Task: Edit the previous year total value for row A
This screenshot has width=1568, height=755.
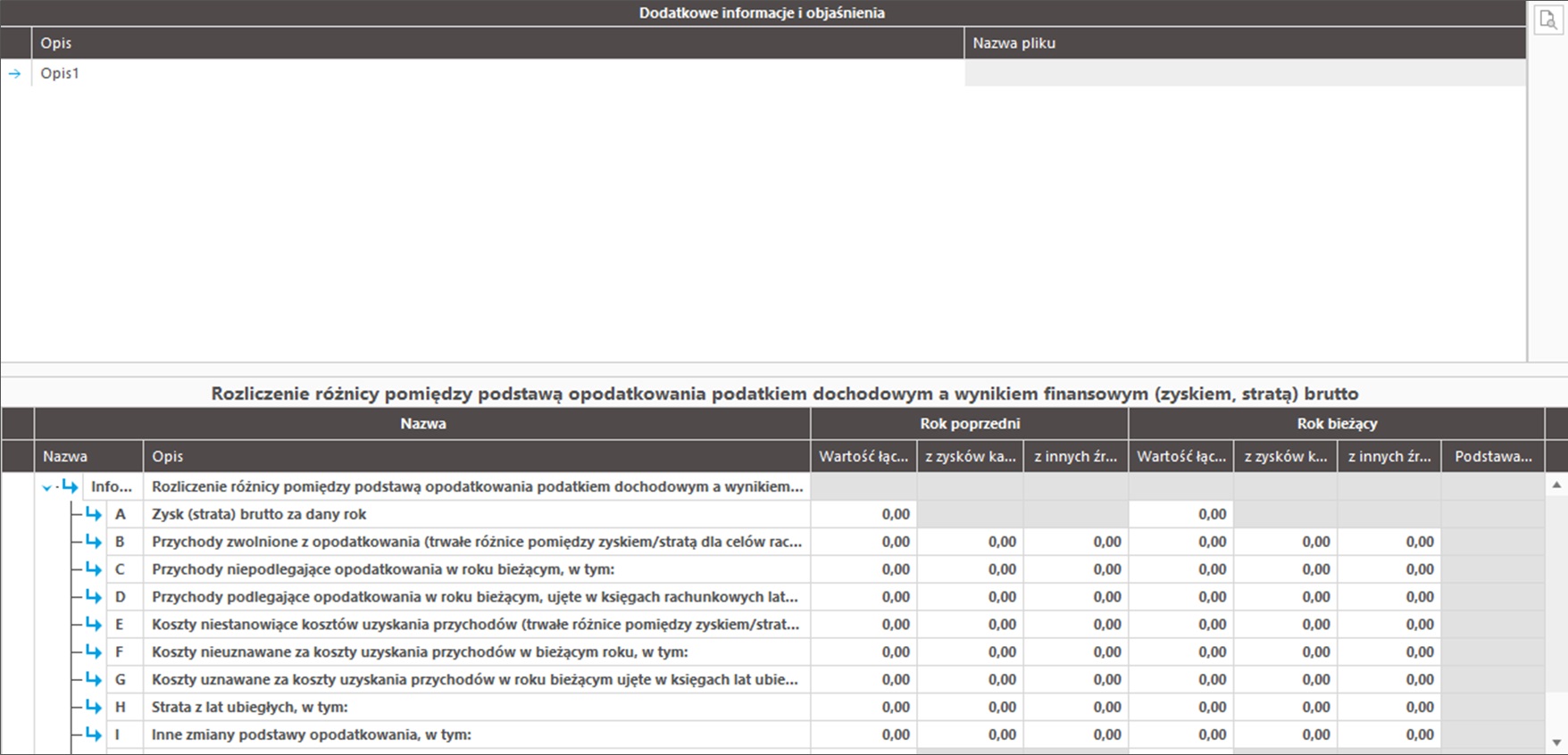Action: (x=863, y=514)
